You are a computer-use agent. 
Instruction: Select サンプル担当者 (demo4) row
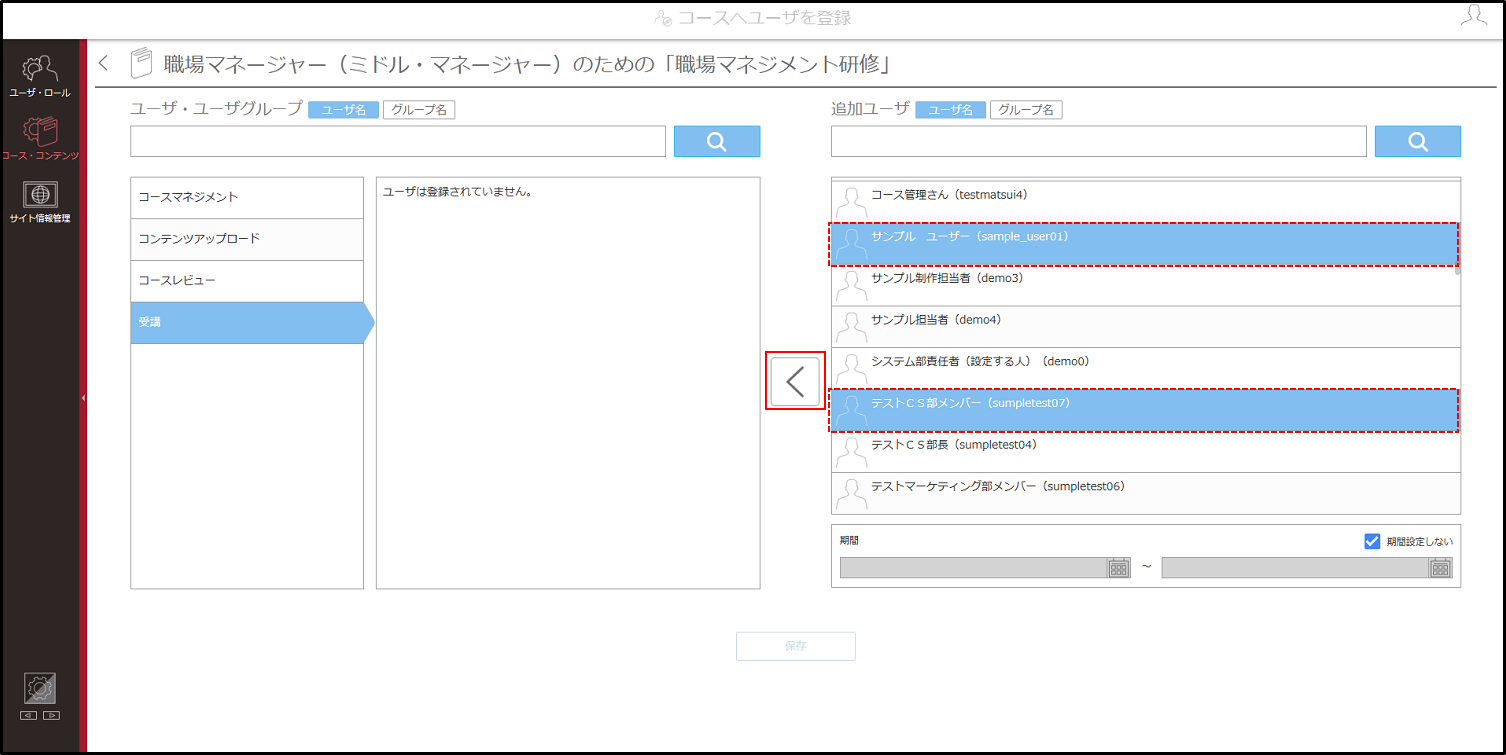pyautogui.click(x=1146, y=327)
